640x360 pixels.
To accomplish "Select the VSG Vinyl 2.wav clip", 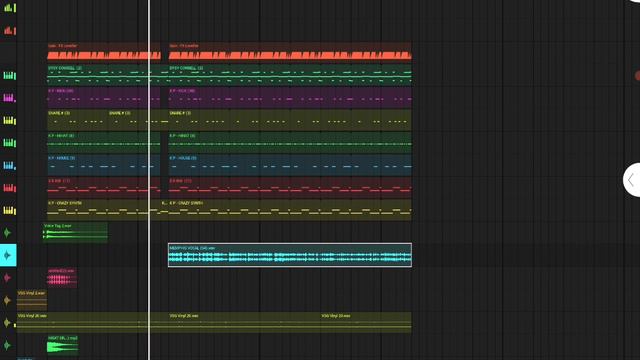I will point(32,300).
